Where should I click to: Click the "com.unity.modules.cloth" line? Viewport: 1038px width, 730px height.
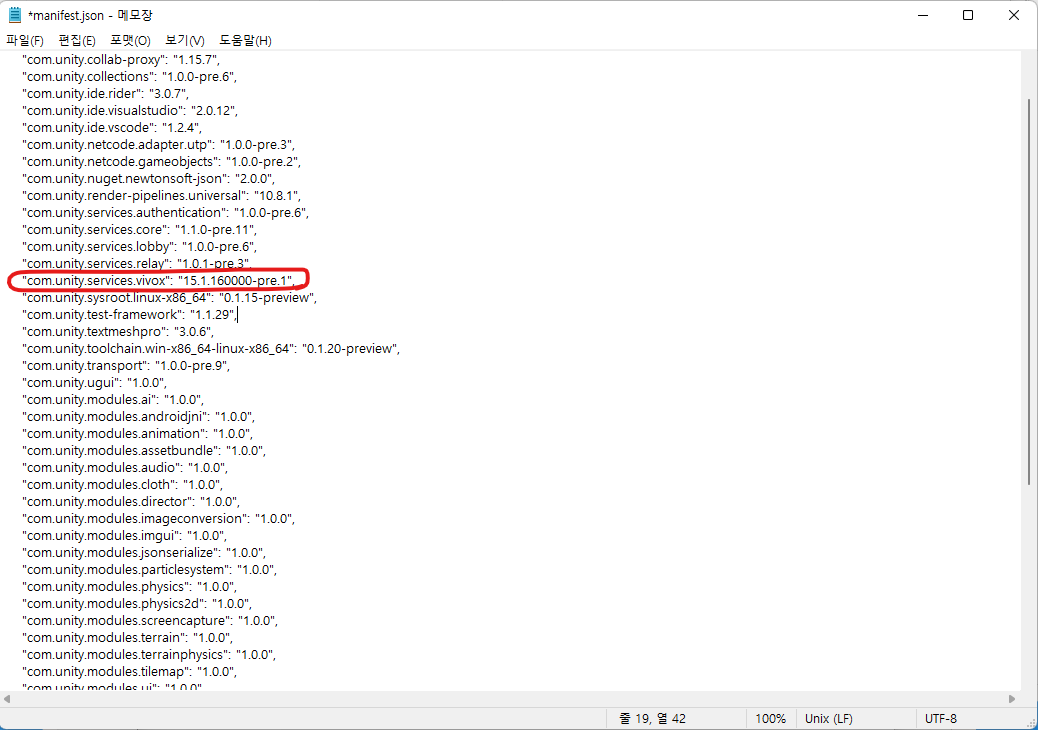(122, 484)
